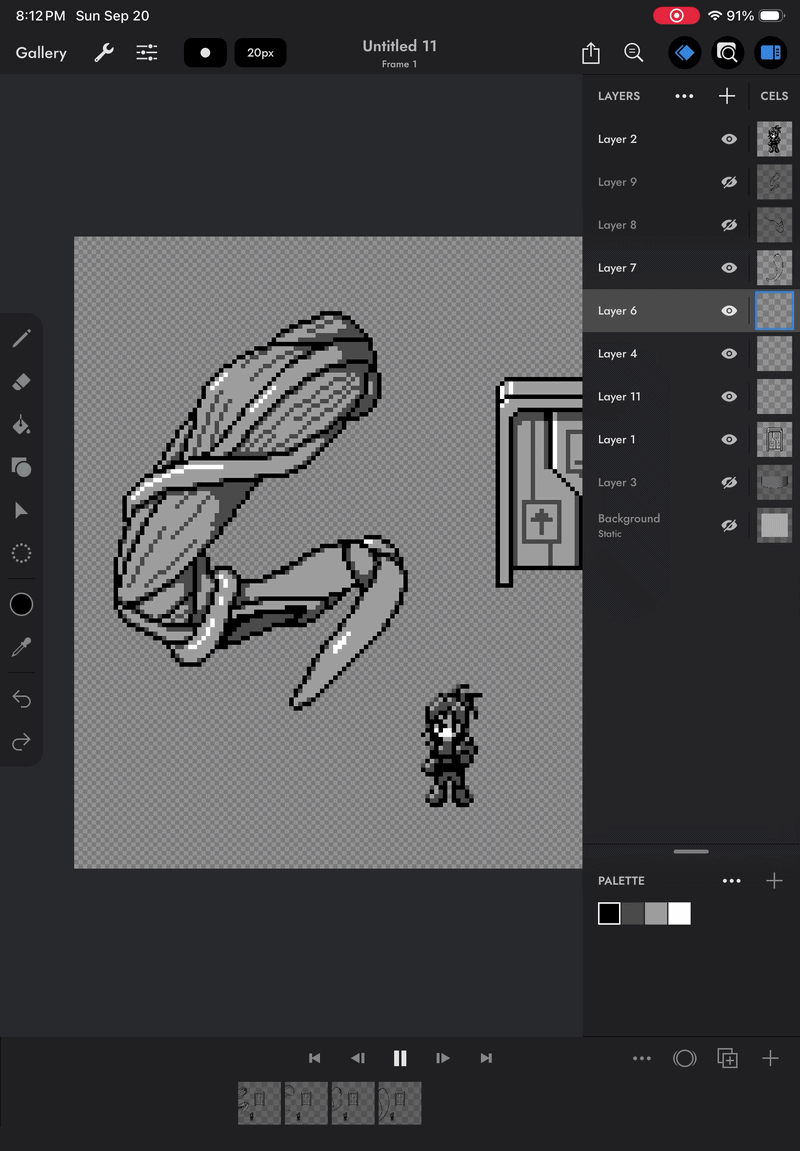Viewport: 800px width, 1151px height.
Task: Select the Pencil drawing tool
Action: (x=21, y=338)
